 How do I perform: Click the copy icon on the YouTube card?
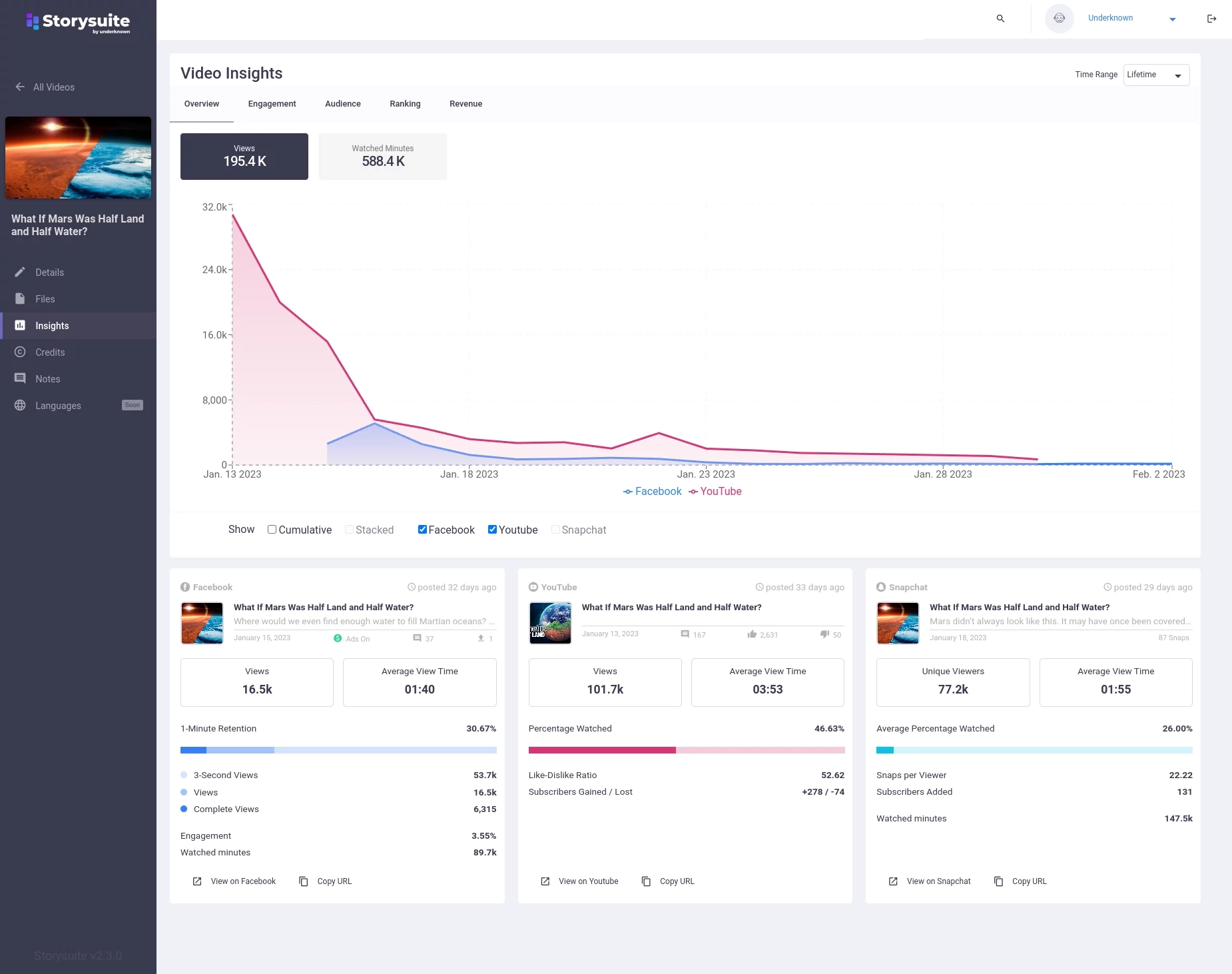pyautogui.click(x=646, y=881)
